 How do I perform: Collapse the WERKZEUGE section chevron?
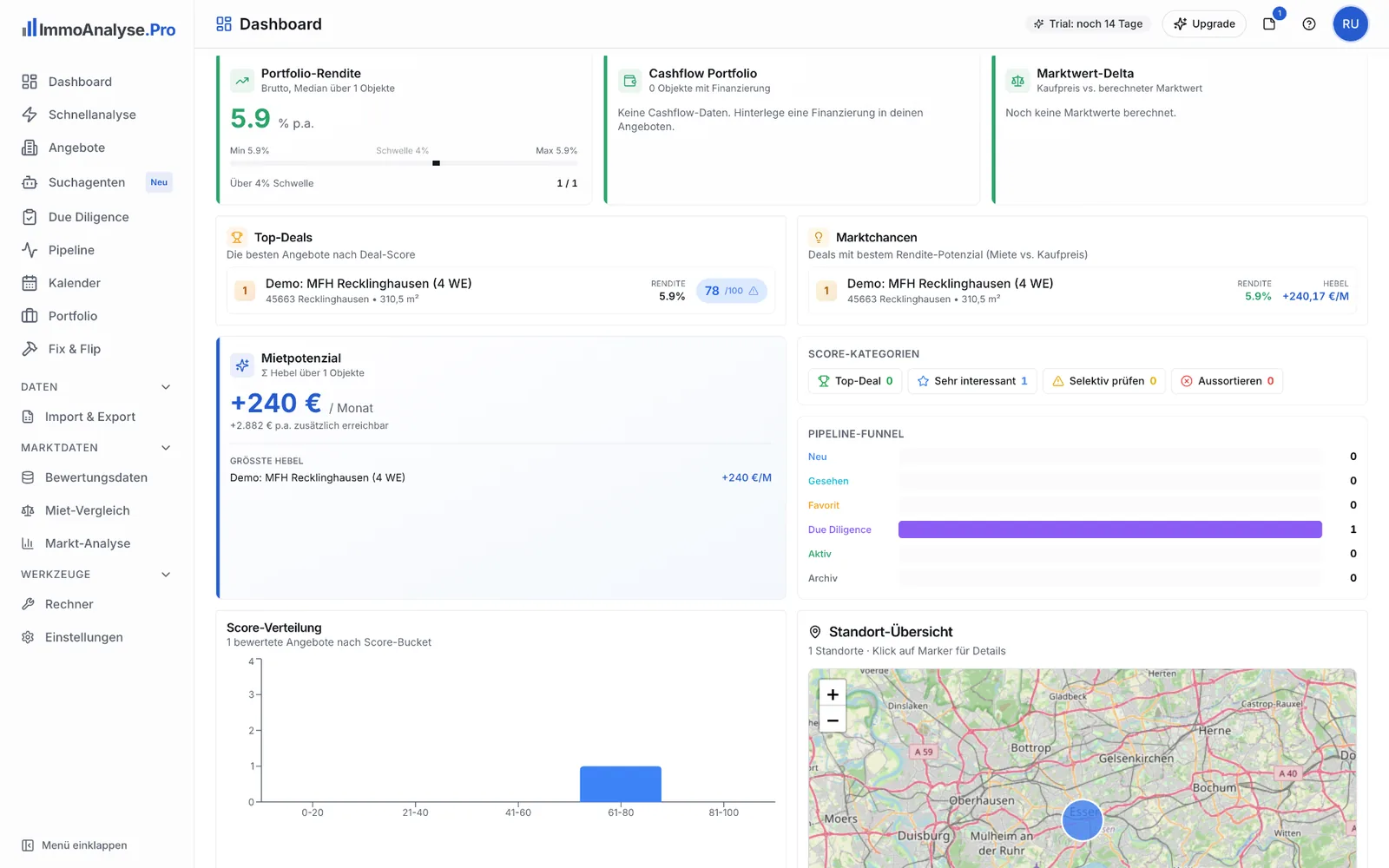166,575
